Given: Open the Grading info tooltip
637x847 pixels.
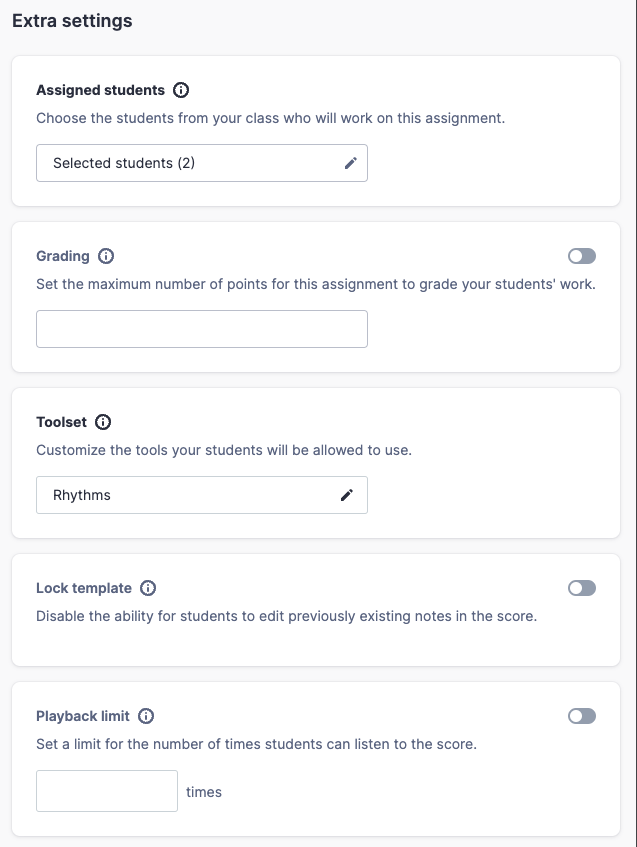Looking at the screenshot, I should pyautogui.click(x=103, y=256).
